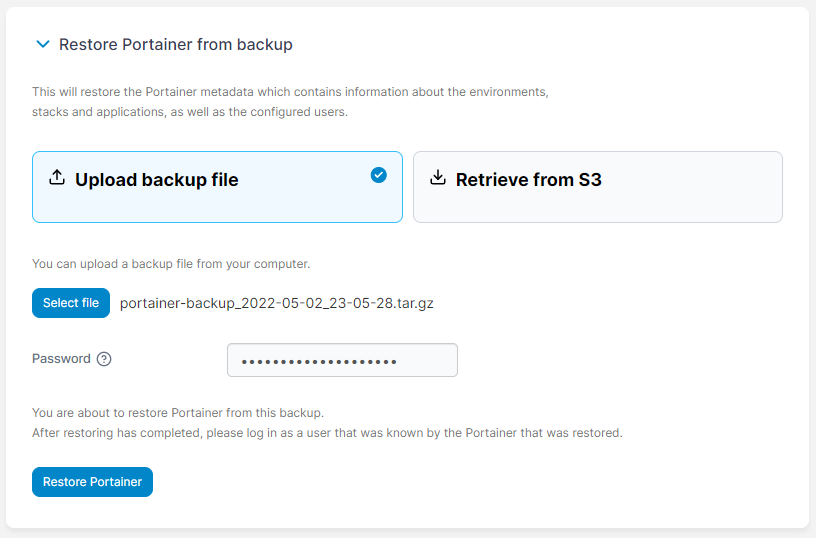Click the blue checkmark on Upload backup file
The height and width of the screenshot is (538, 816).
(x=378, y=175)
